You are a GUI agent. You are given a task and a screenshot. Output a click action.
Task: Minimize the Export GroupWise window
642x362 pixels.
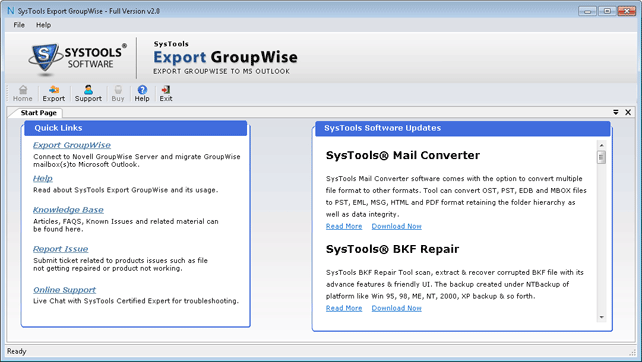point(587,11)
